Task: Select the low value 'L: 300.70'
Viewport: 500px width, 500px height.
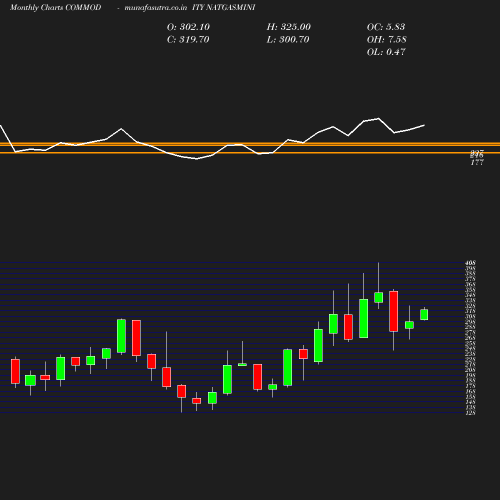Action: [288, 40]
